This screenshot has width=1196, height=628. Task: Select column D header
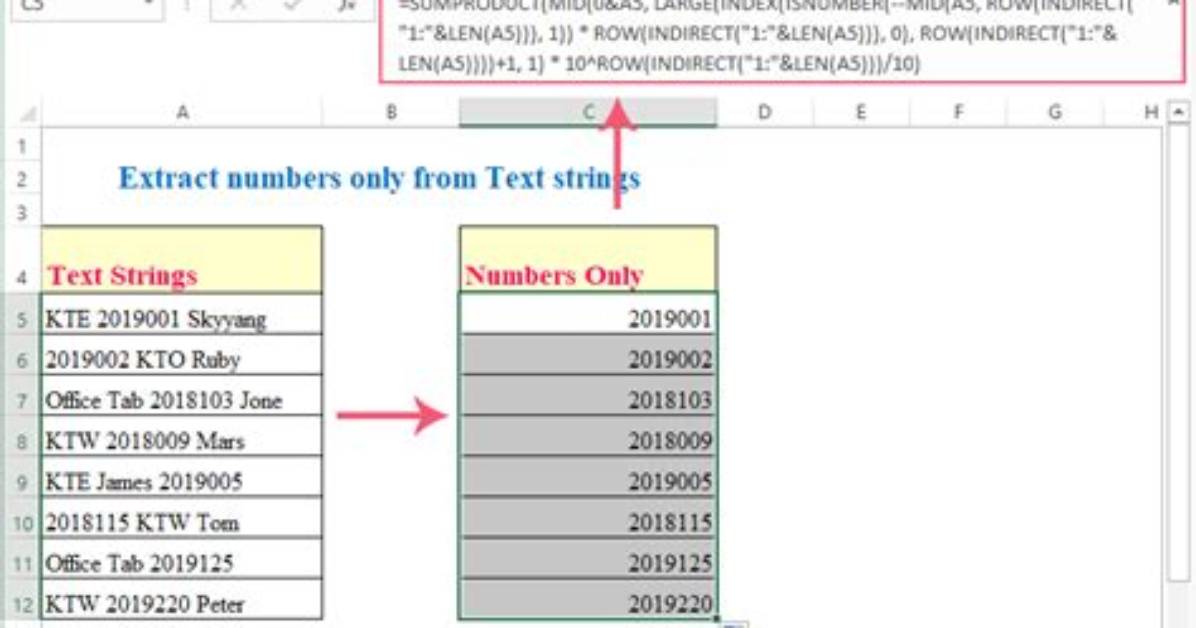point(764,113)
